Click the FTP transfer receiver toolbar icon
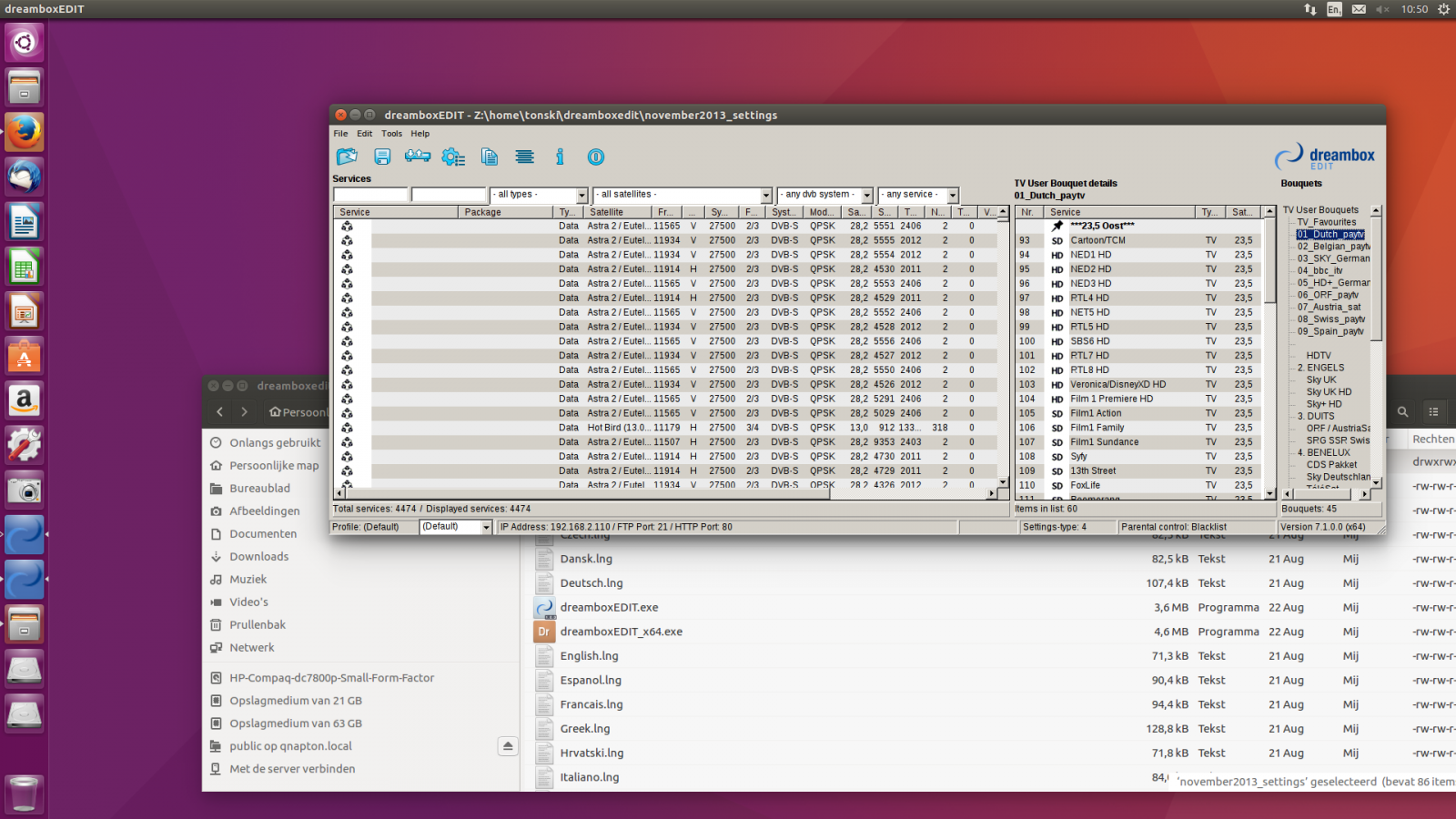Image resolution: width=1456 pixels, height=819 pixels. point(418,157)
